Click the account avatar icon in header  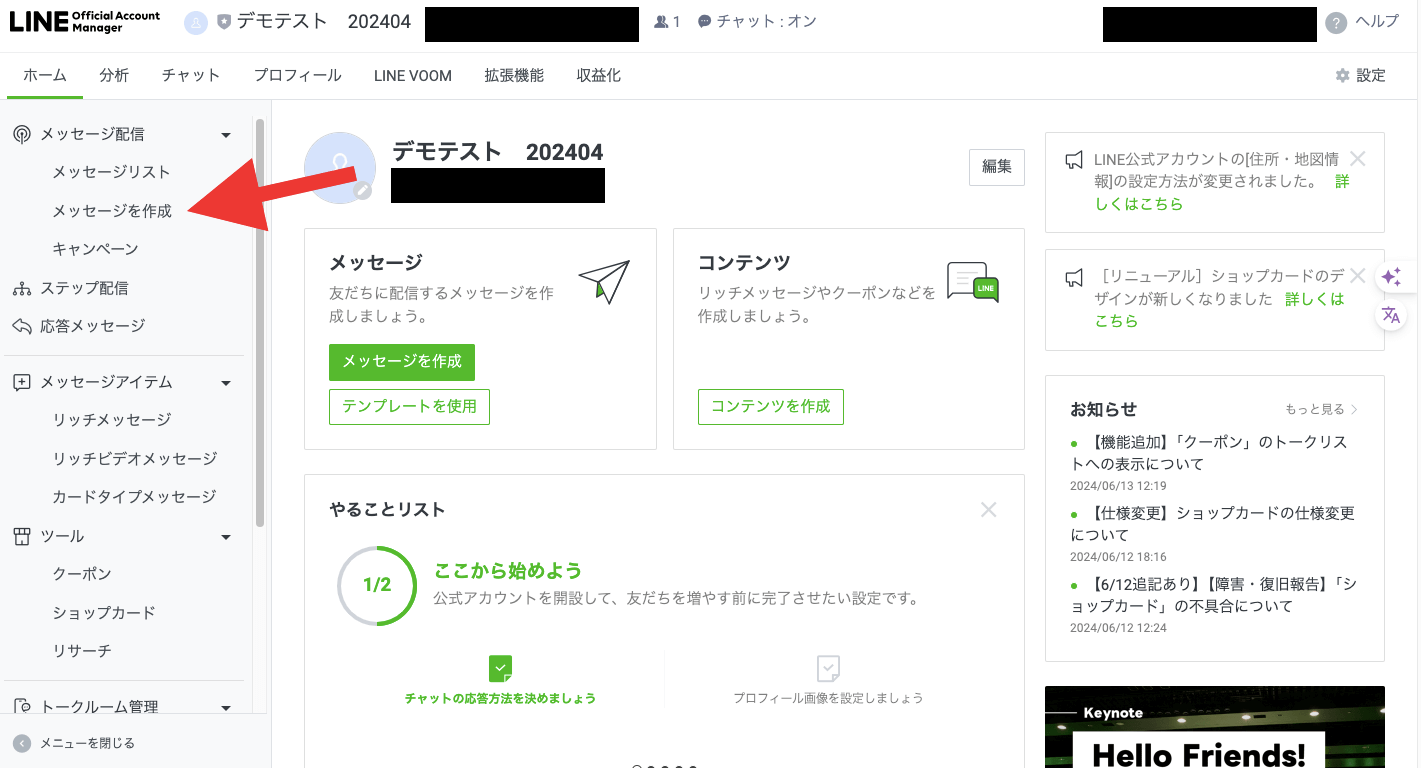tap(195, 23)
